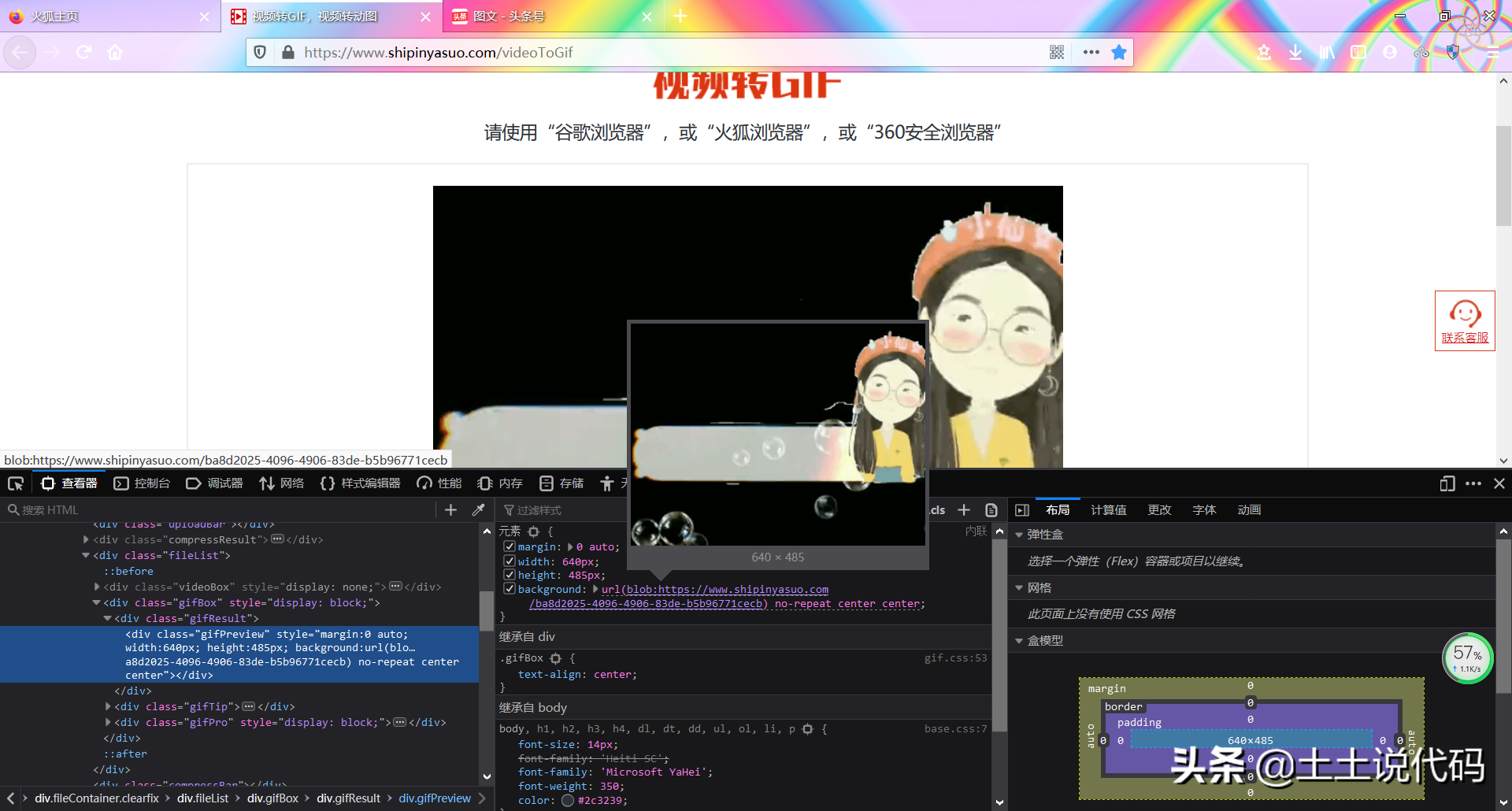Click the #2c3239 color swatch

pos(568,801)
